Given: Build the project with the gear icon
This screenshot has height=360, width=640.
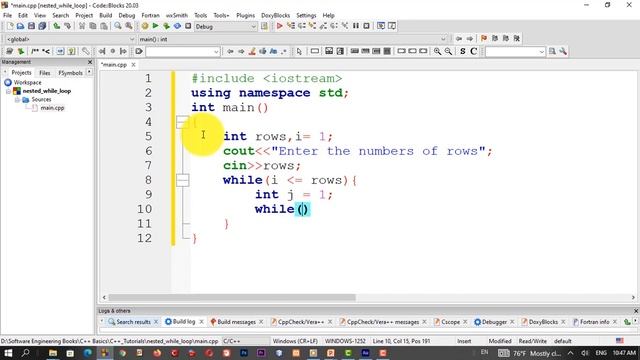Looking at the screenshot, I should tap(145, 26).
